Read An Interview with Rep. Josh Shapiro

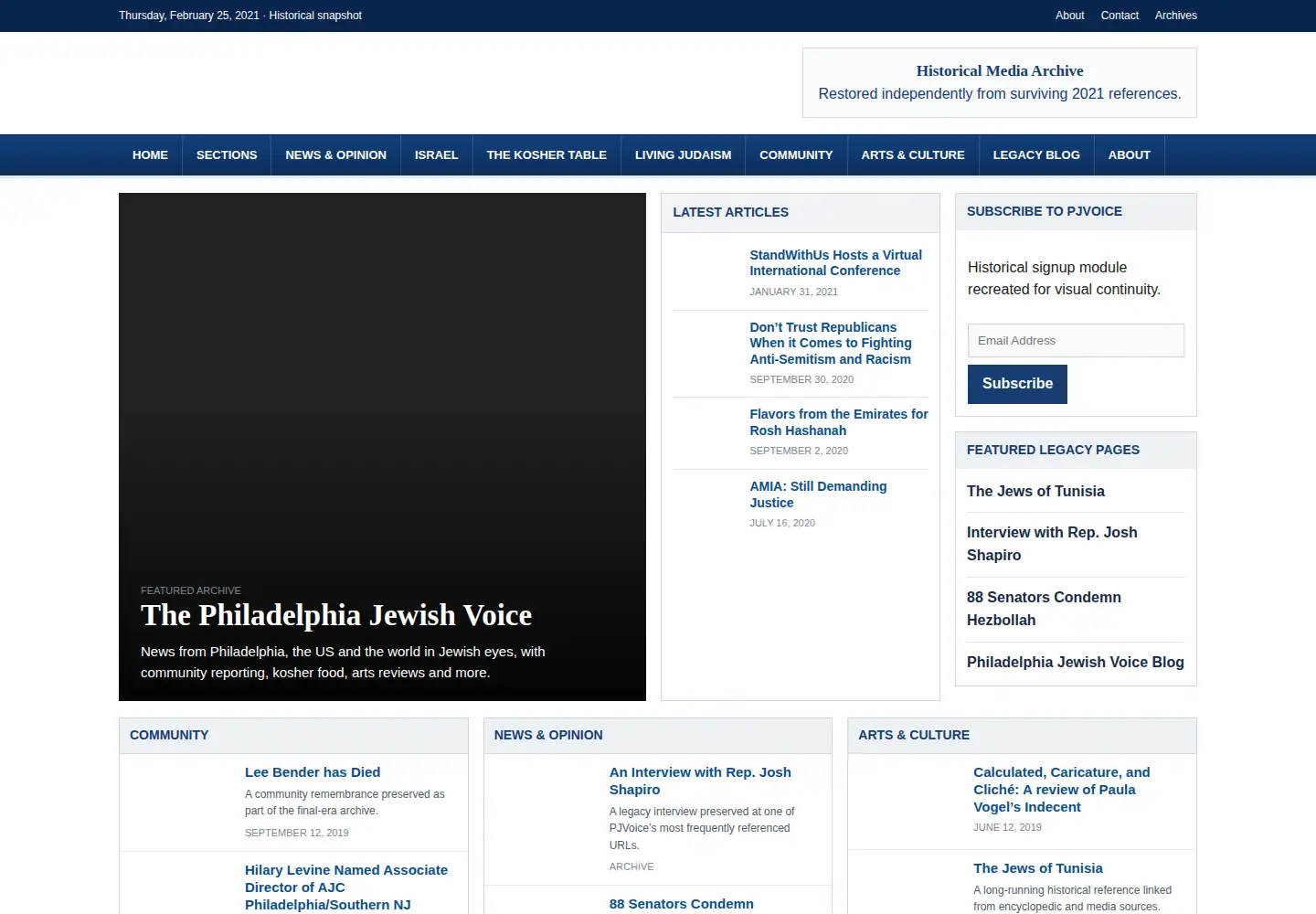click(700, 781)
